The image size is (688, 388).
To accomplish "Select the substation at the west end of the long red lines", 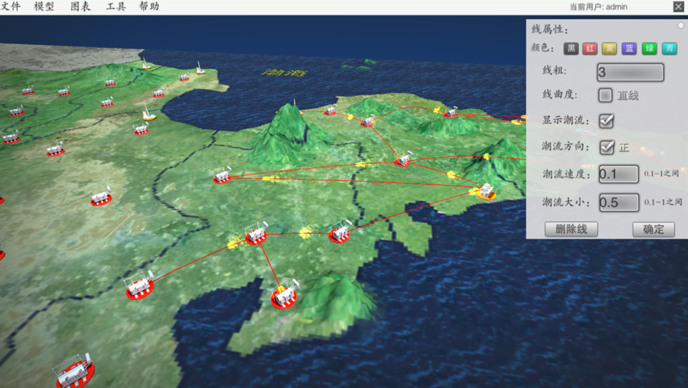I will tap(222, 175).
